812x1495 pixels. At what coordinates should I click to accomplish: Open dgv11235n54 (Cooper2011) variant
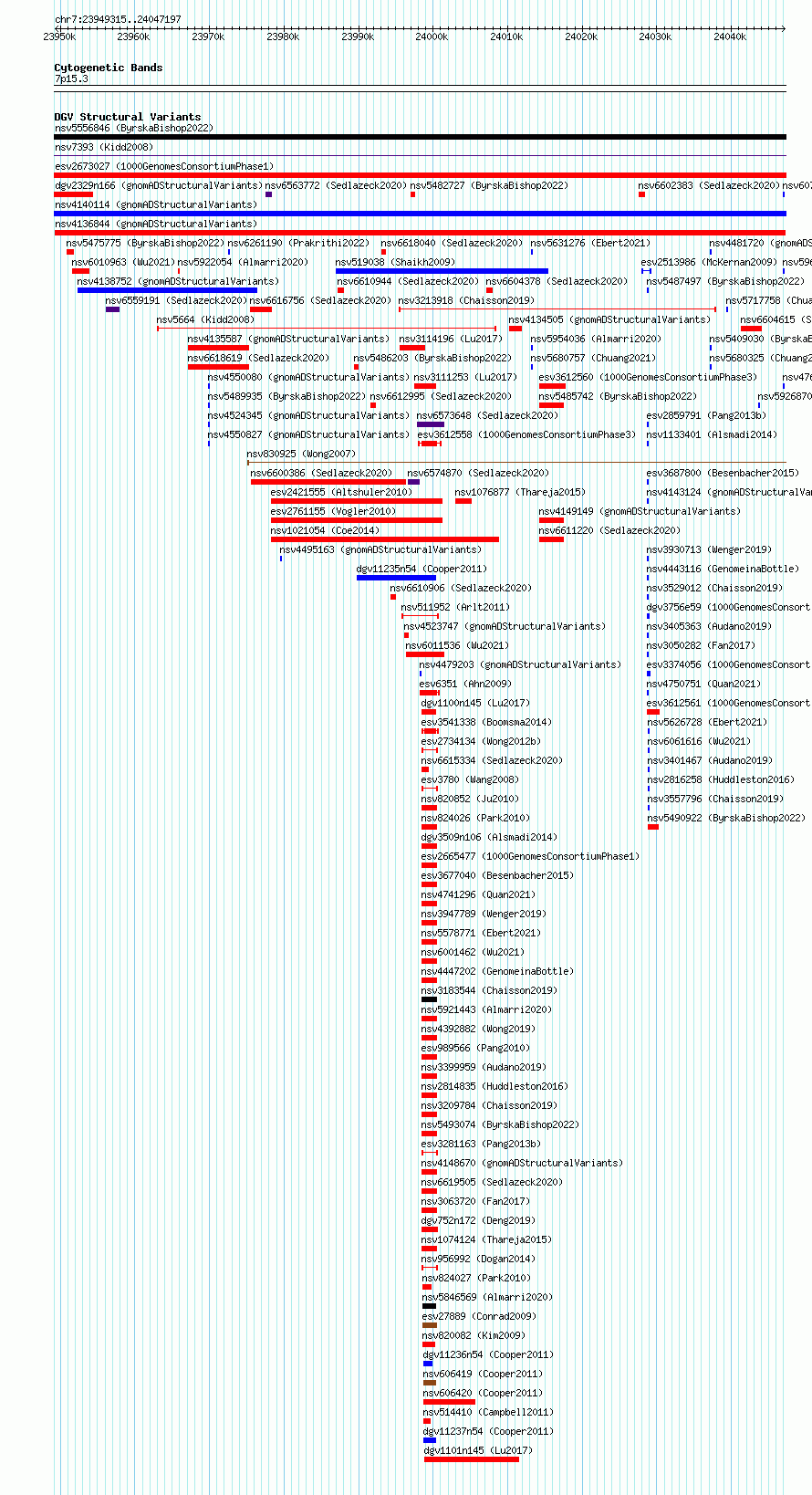422,569
